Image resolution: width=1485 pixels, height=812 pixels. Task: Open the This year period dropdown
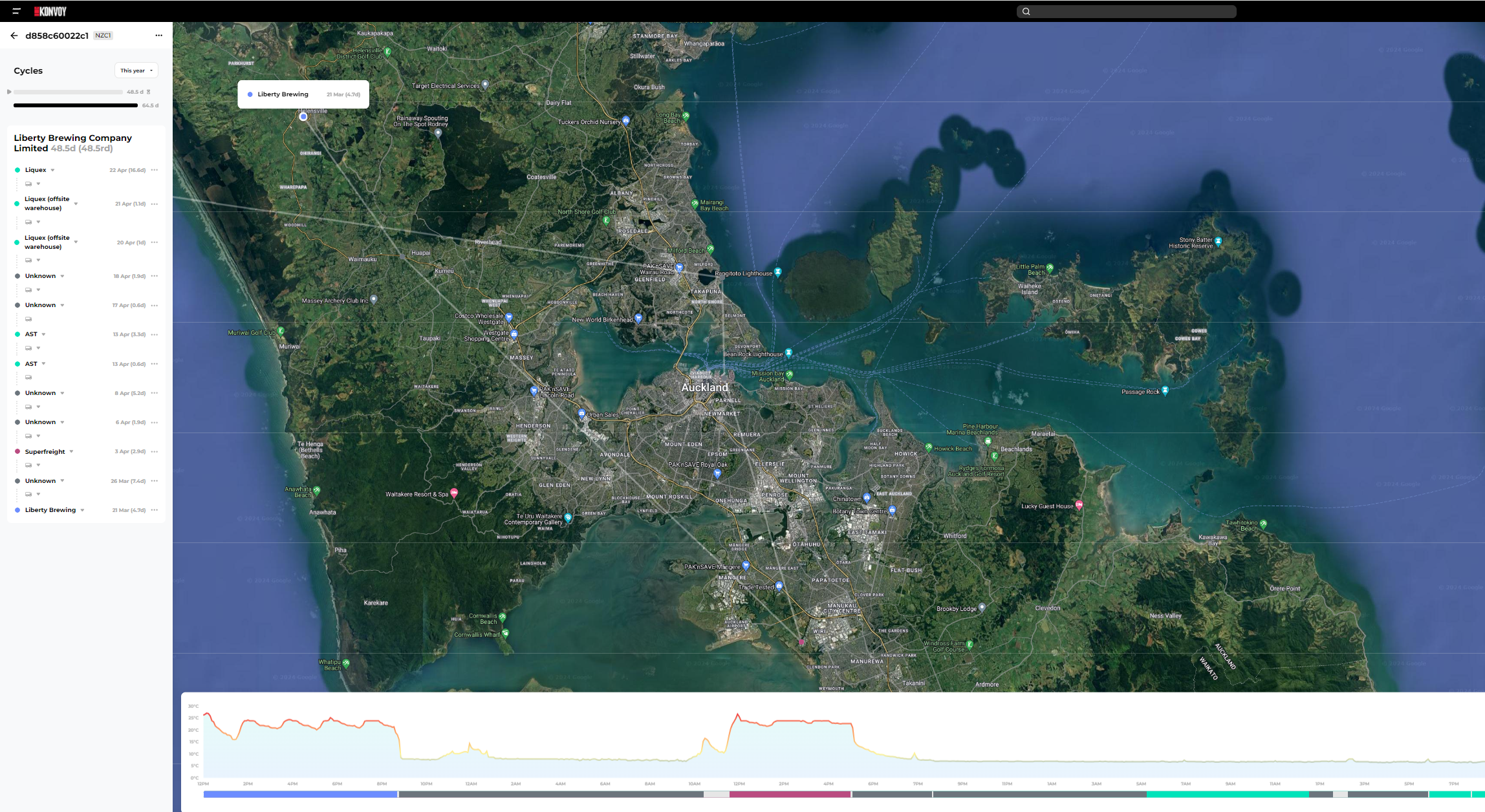136,70
